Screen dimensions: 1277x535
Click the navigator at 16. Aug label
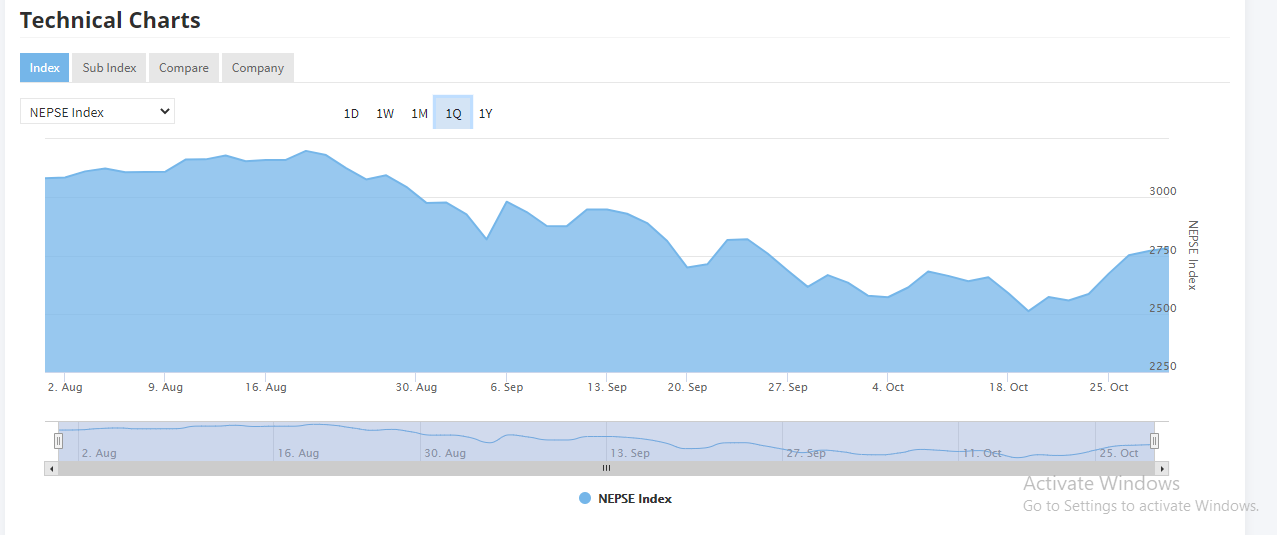[298, 453]
